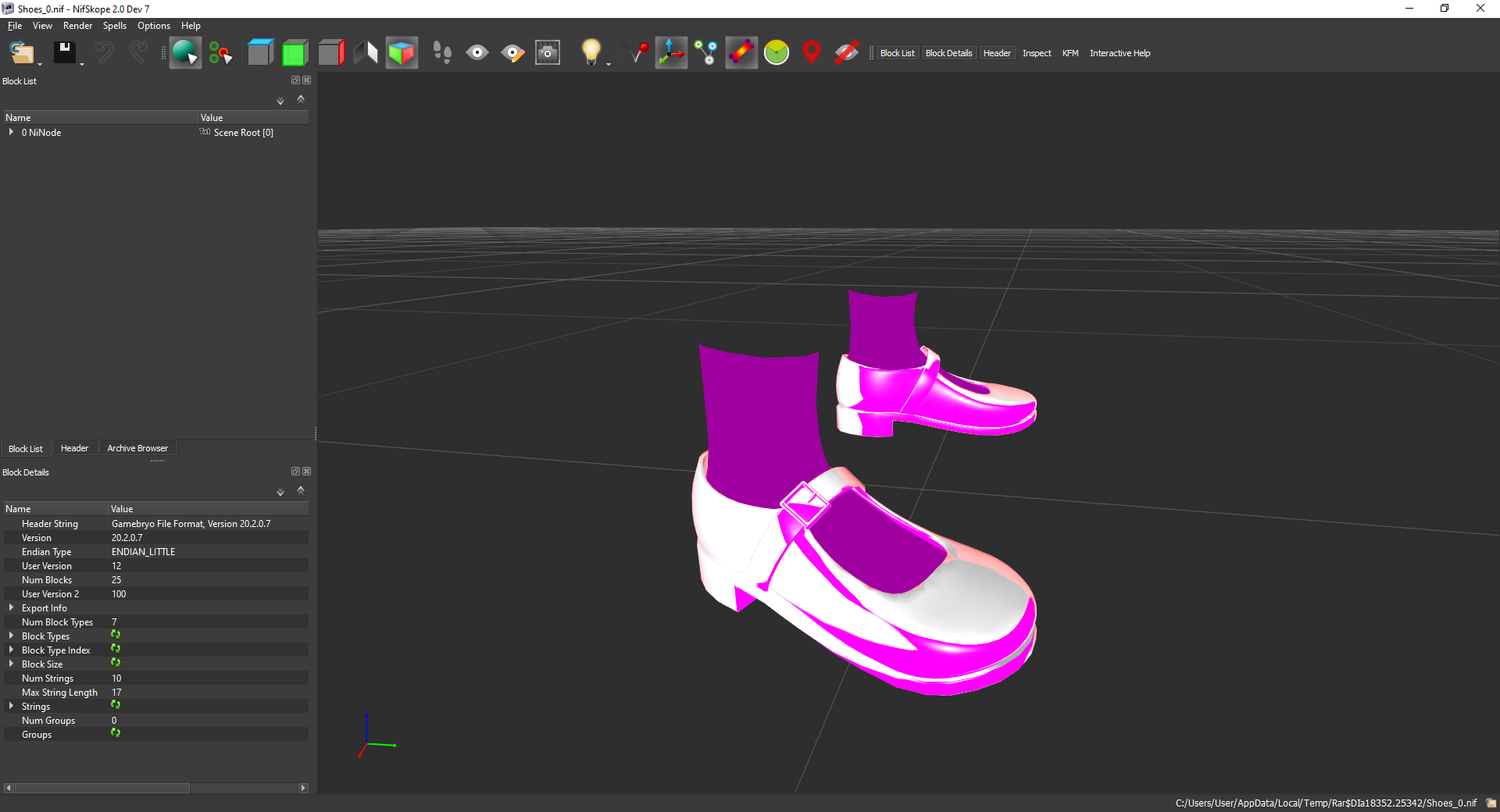Toggle the lighting bulb icon

591,52
